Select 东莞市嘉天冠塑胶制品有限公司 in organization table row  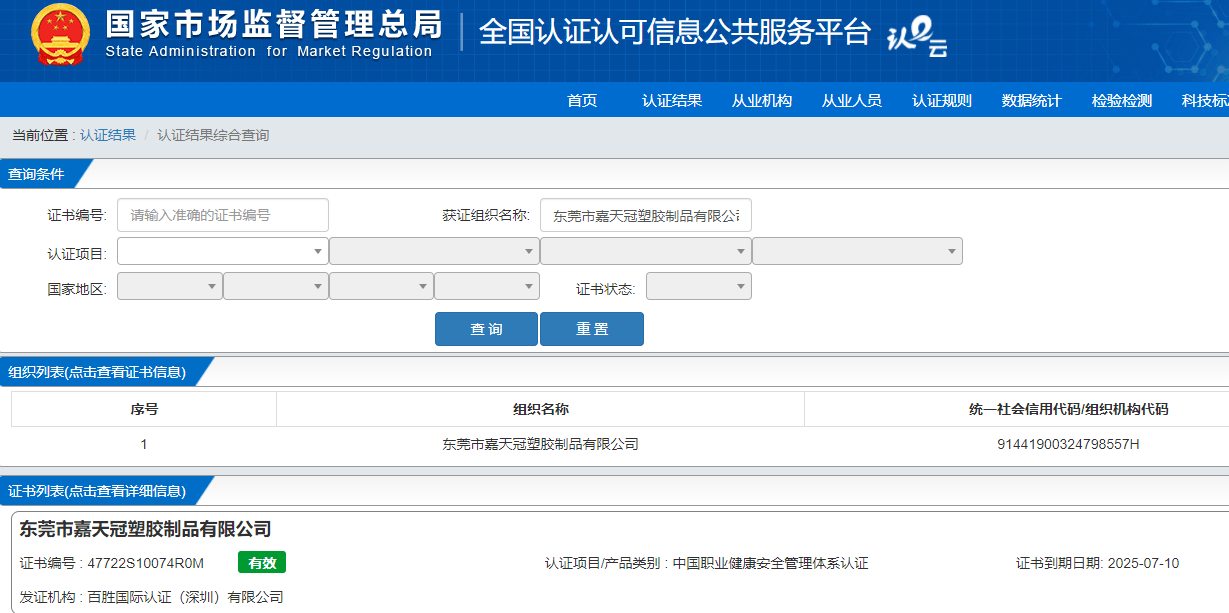[541, 444]
